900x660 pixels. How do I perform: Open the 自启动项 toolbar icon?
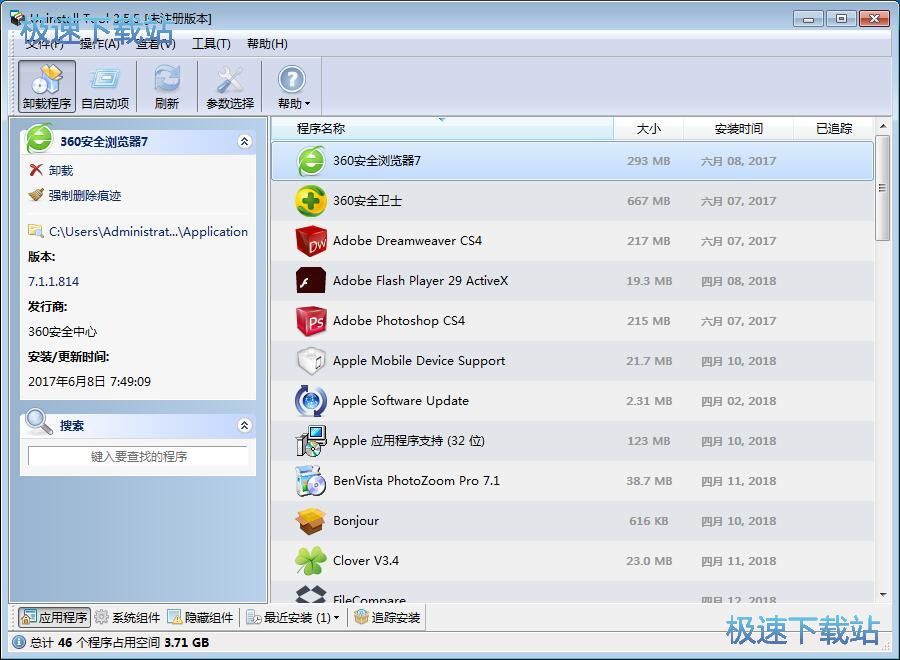[105, 87]
